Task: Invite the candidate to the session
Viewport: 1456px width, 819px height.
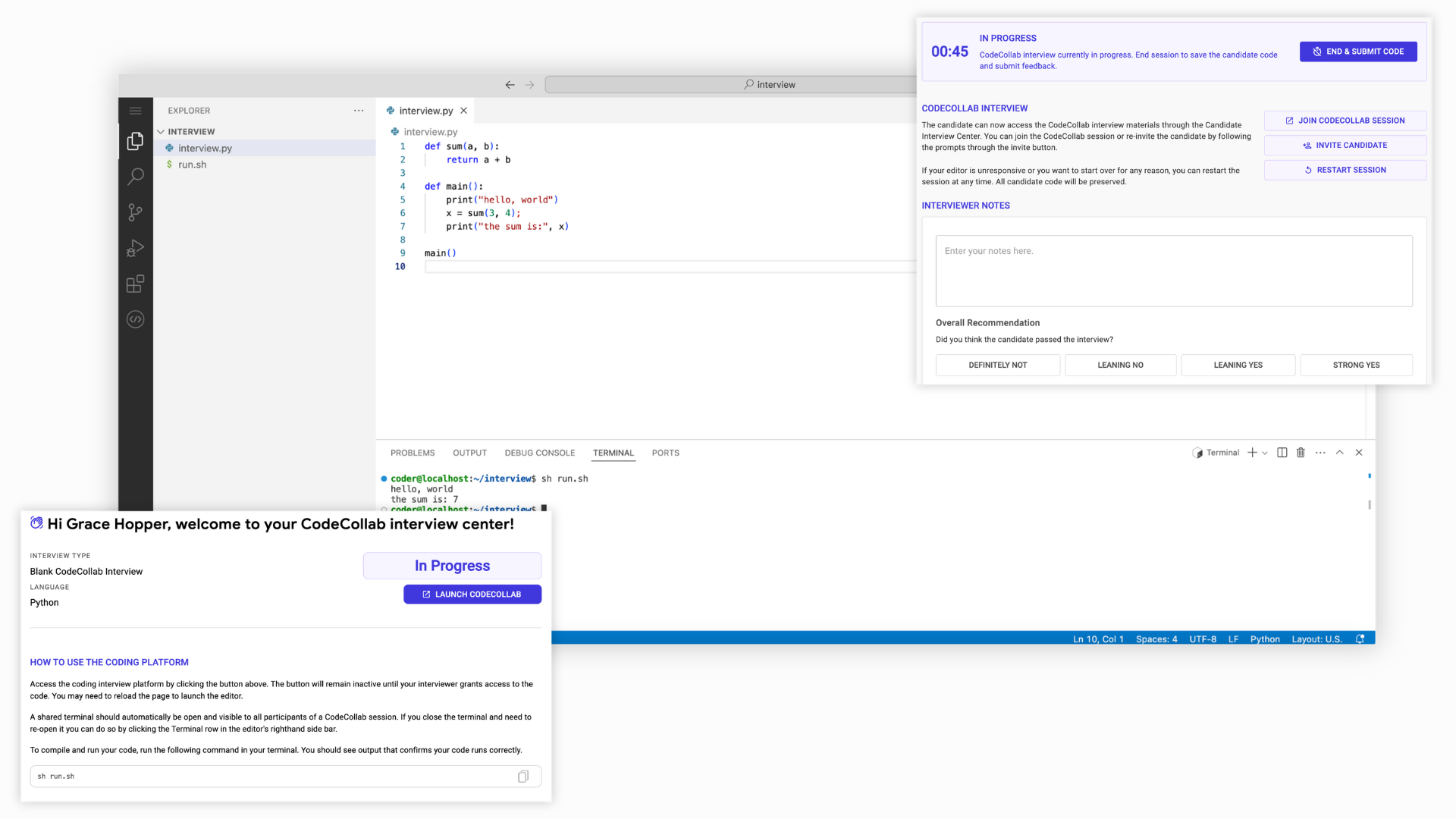Action: click(1345, 145)
